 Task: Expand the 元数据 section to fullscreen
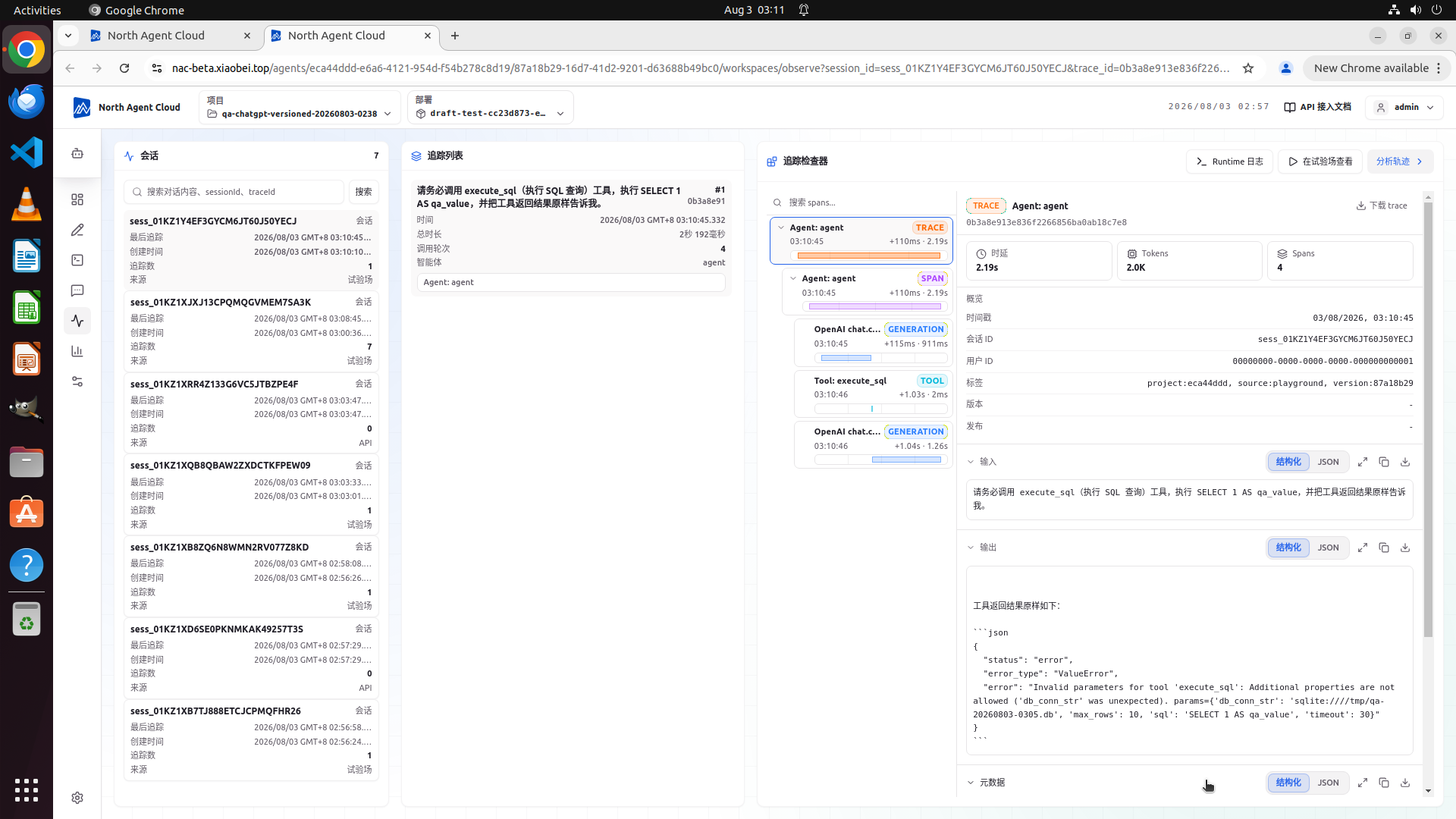pyautogui.click(x=1363, y=783)
